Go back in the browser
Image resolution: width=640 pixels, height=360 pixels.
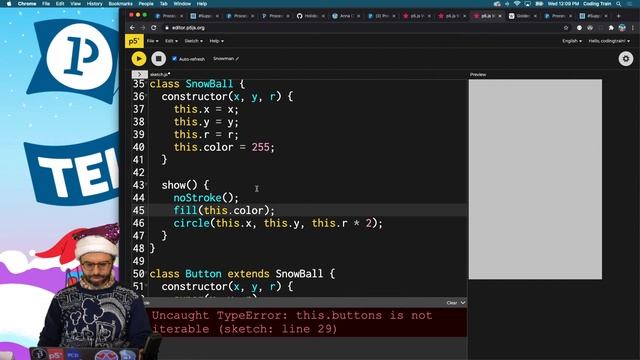(132, 28)
